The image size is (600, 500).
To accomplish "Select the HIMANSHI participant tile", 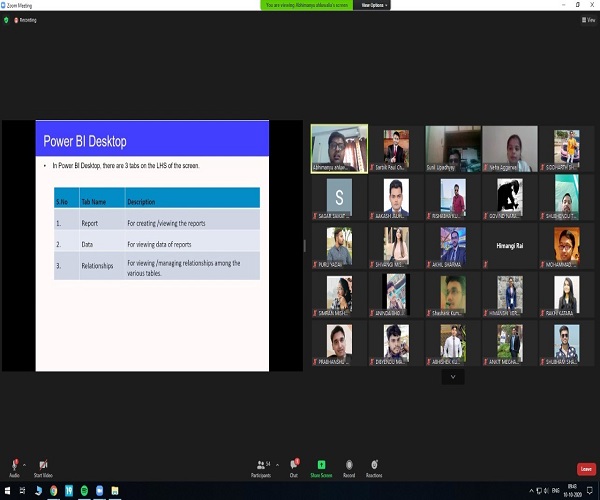I will click(x=510, y=295).
